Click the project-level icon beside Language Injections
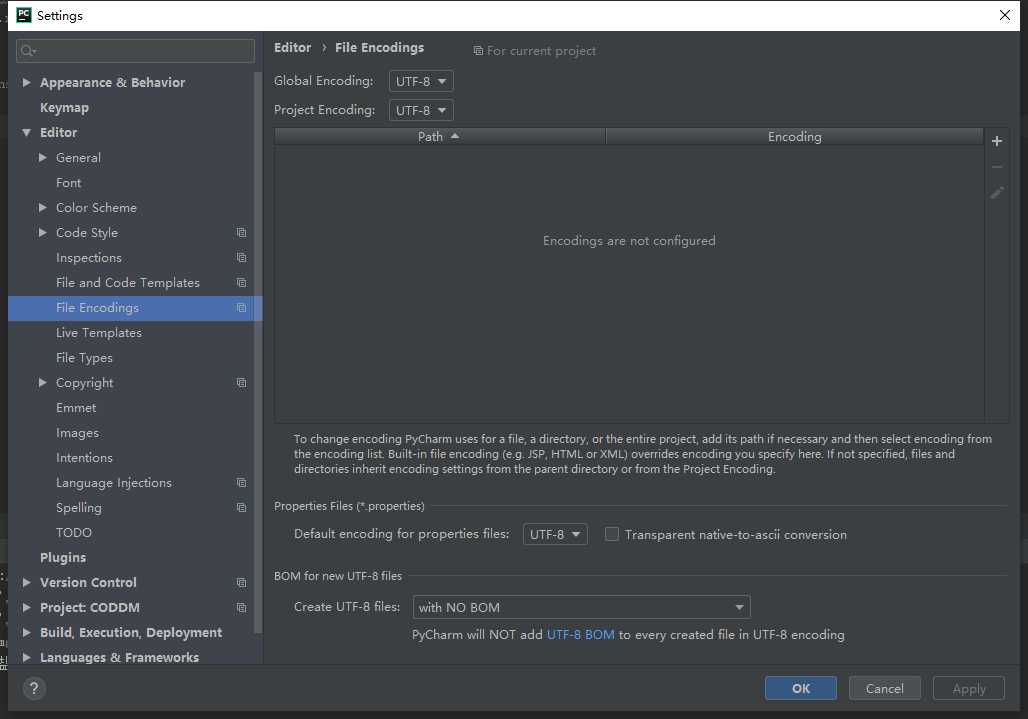 point(241,482)
